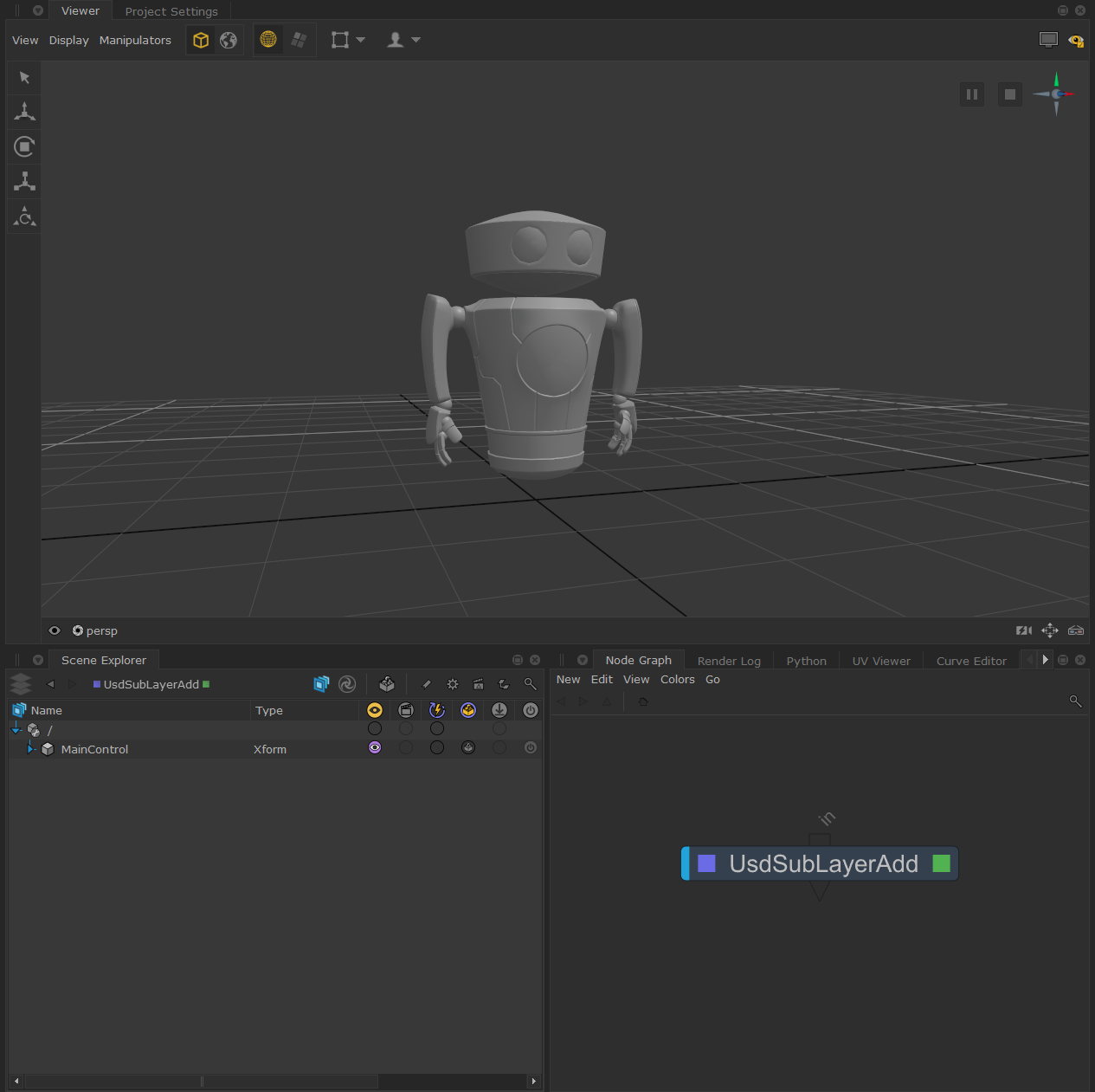Click the Scene Explorer horizontal scrollbar
This screenshot has width=1095, height=1092.
pyautogui.click(x=201, y=1082)
